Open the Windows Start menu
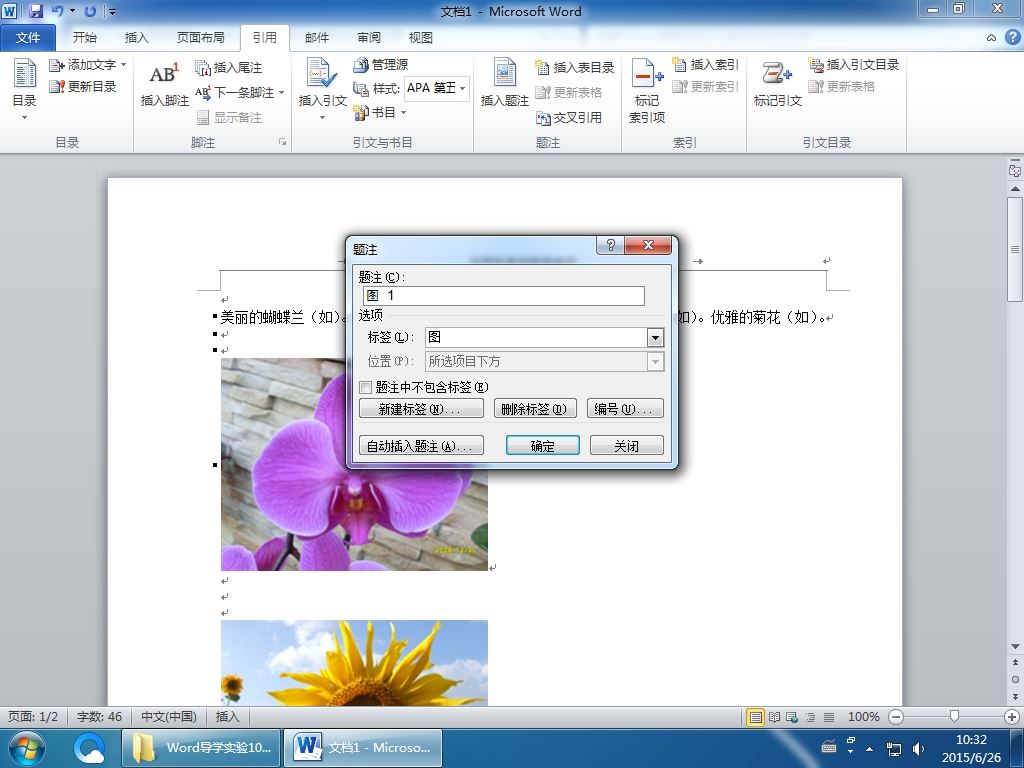 point(25,748)
